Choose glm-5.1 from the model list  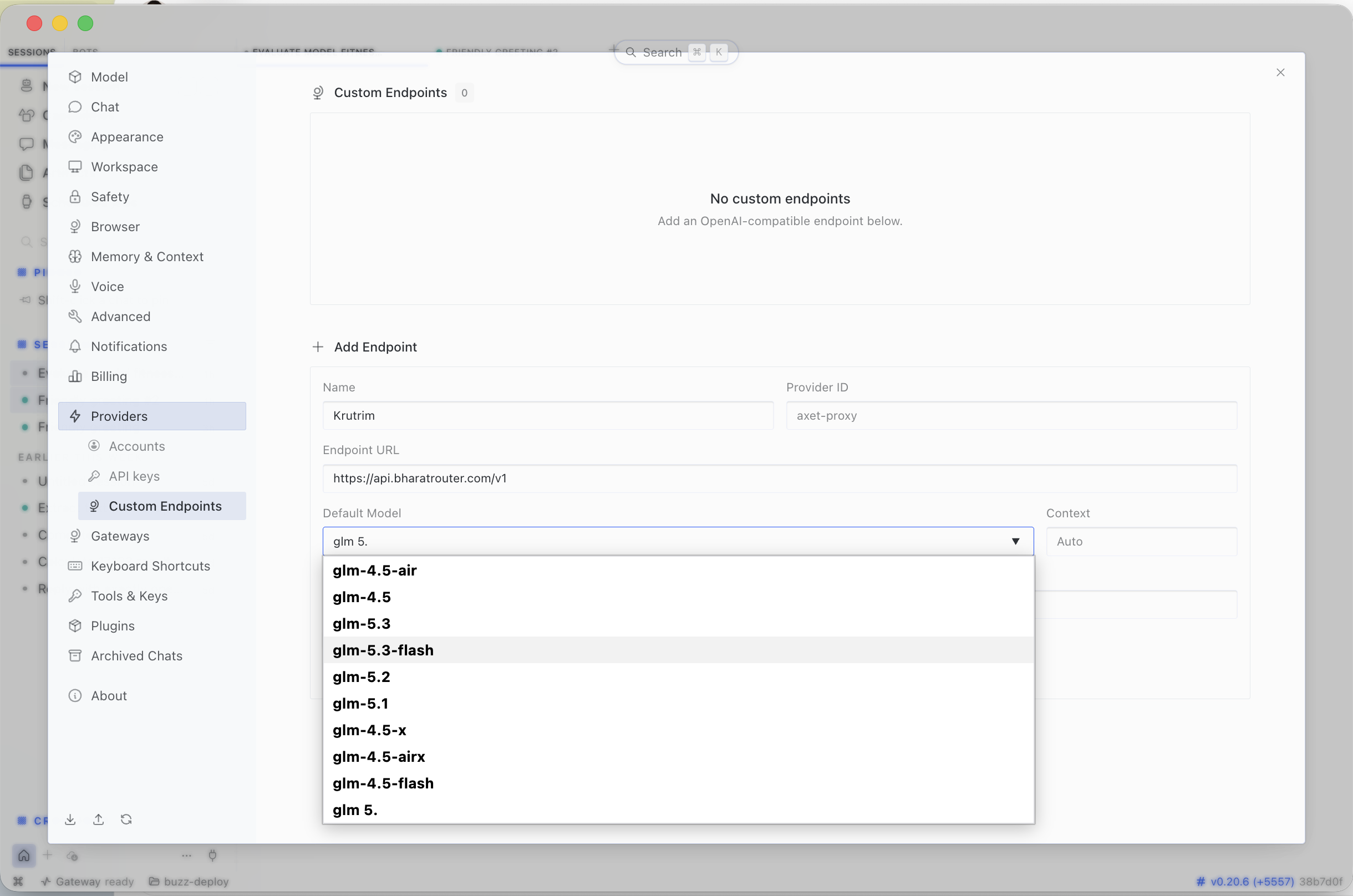point(678,704)
